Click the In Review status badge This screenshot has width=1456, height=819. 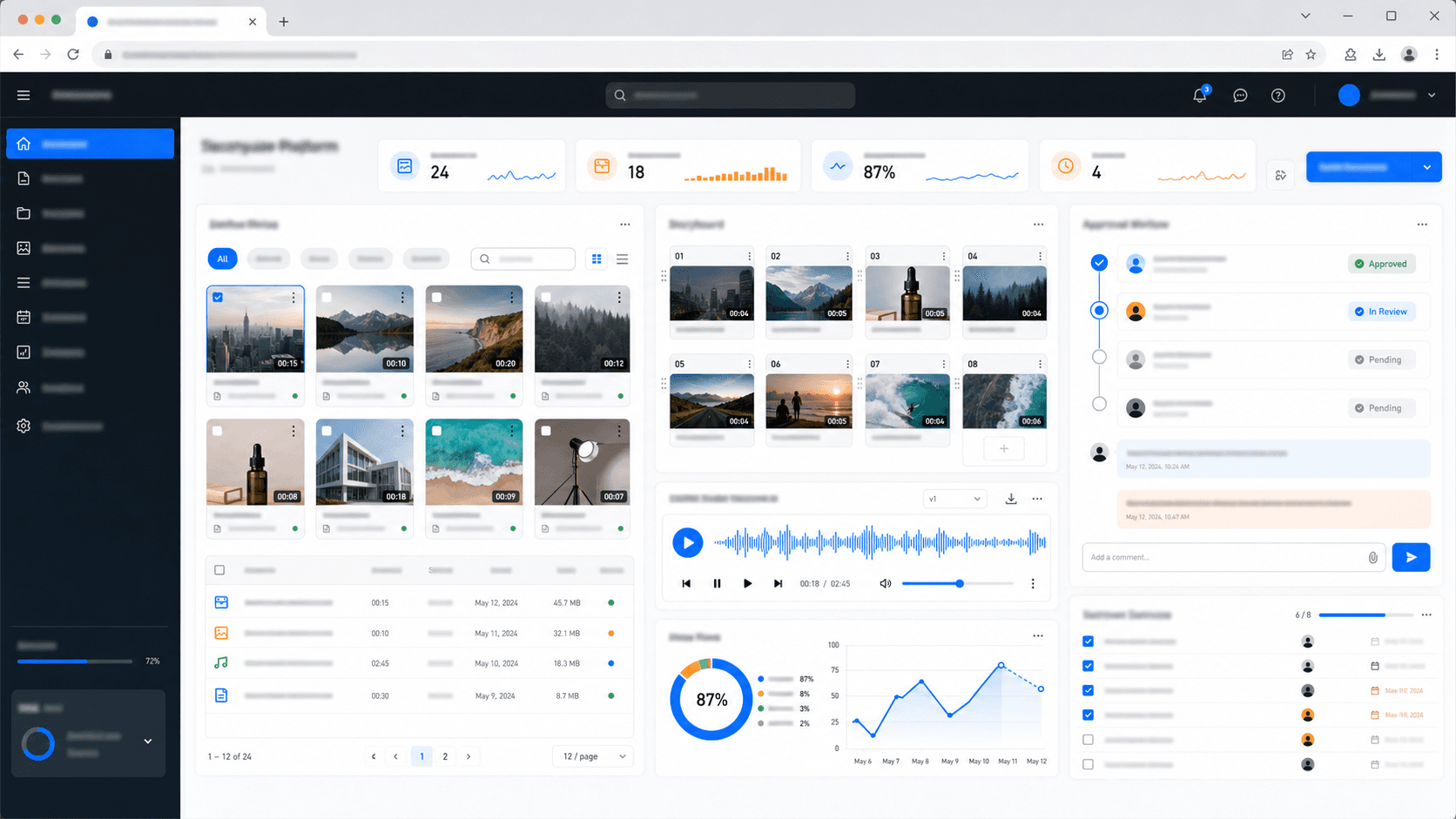[x=1381, y=312]
